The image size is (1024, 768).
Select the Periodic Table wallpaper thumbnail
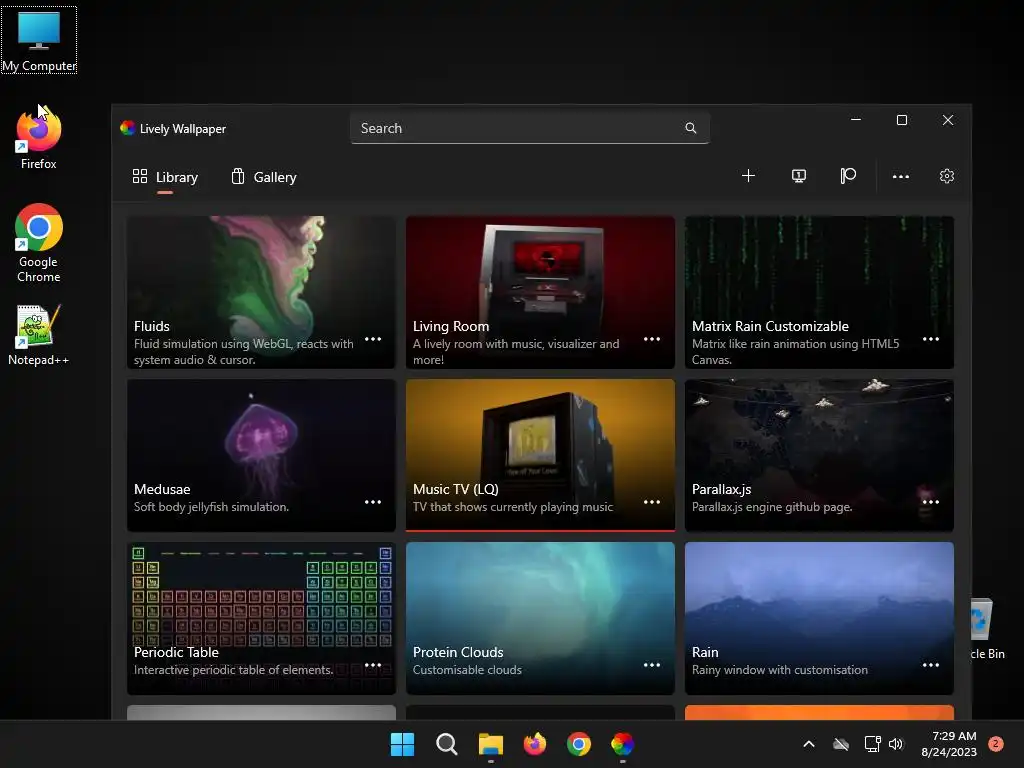coord(261,618)
